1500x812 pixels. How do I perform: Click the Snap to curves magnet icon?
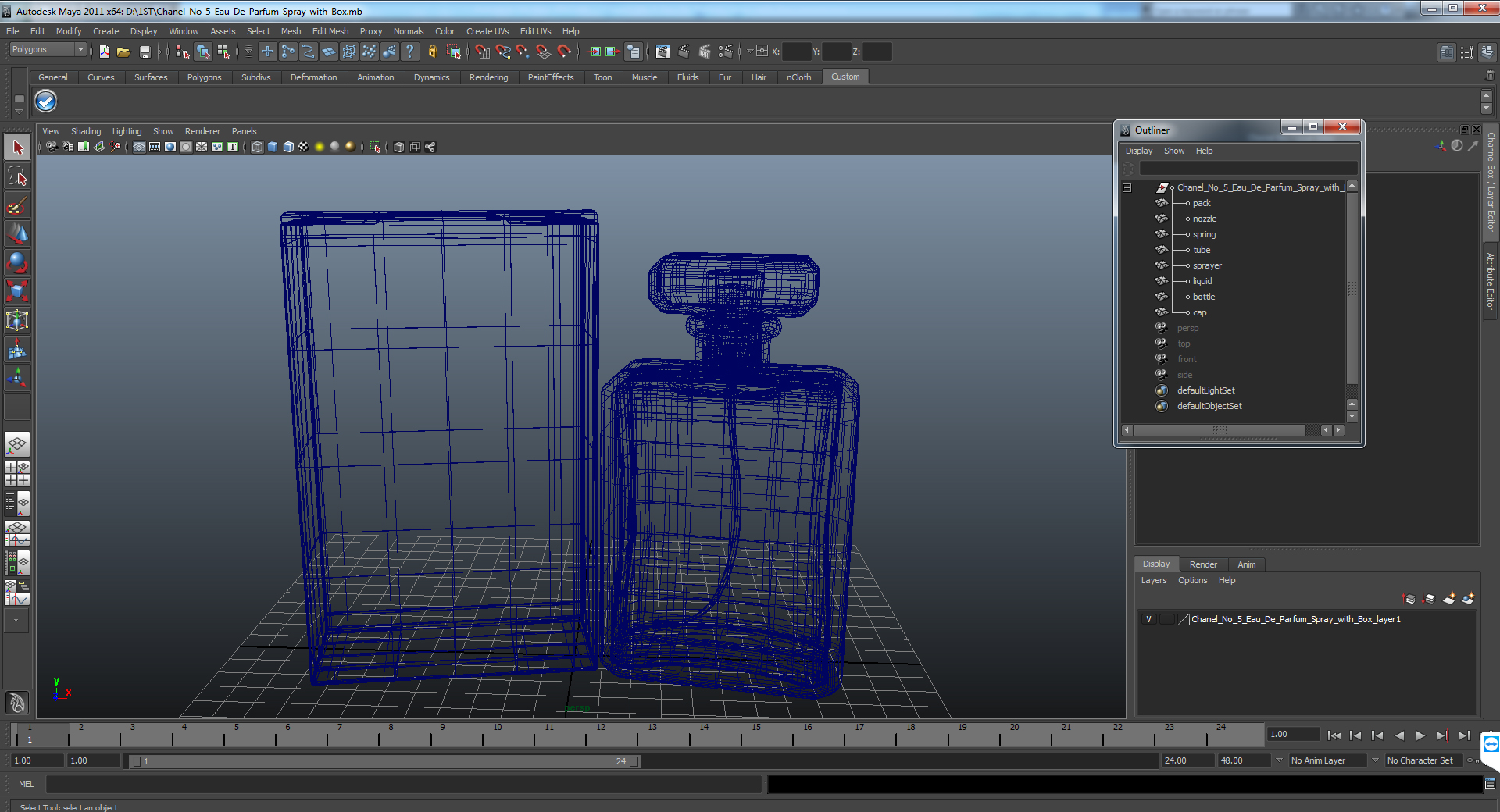pyautogui.click(x=503, y=52)
